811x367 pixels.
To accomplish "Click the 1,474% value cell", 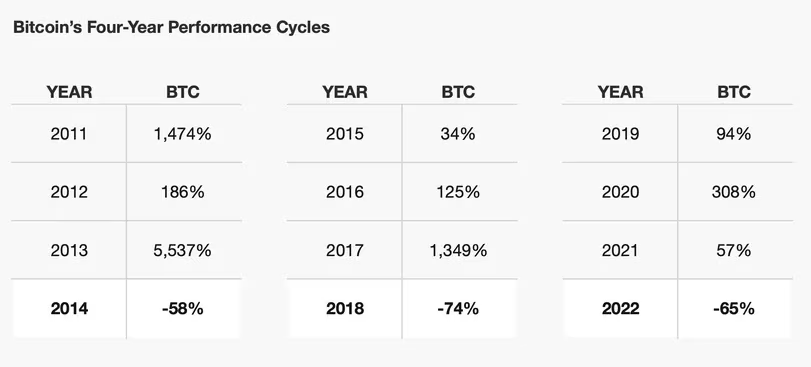I will [183, 134].
